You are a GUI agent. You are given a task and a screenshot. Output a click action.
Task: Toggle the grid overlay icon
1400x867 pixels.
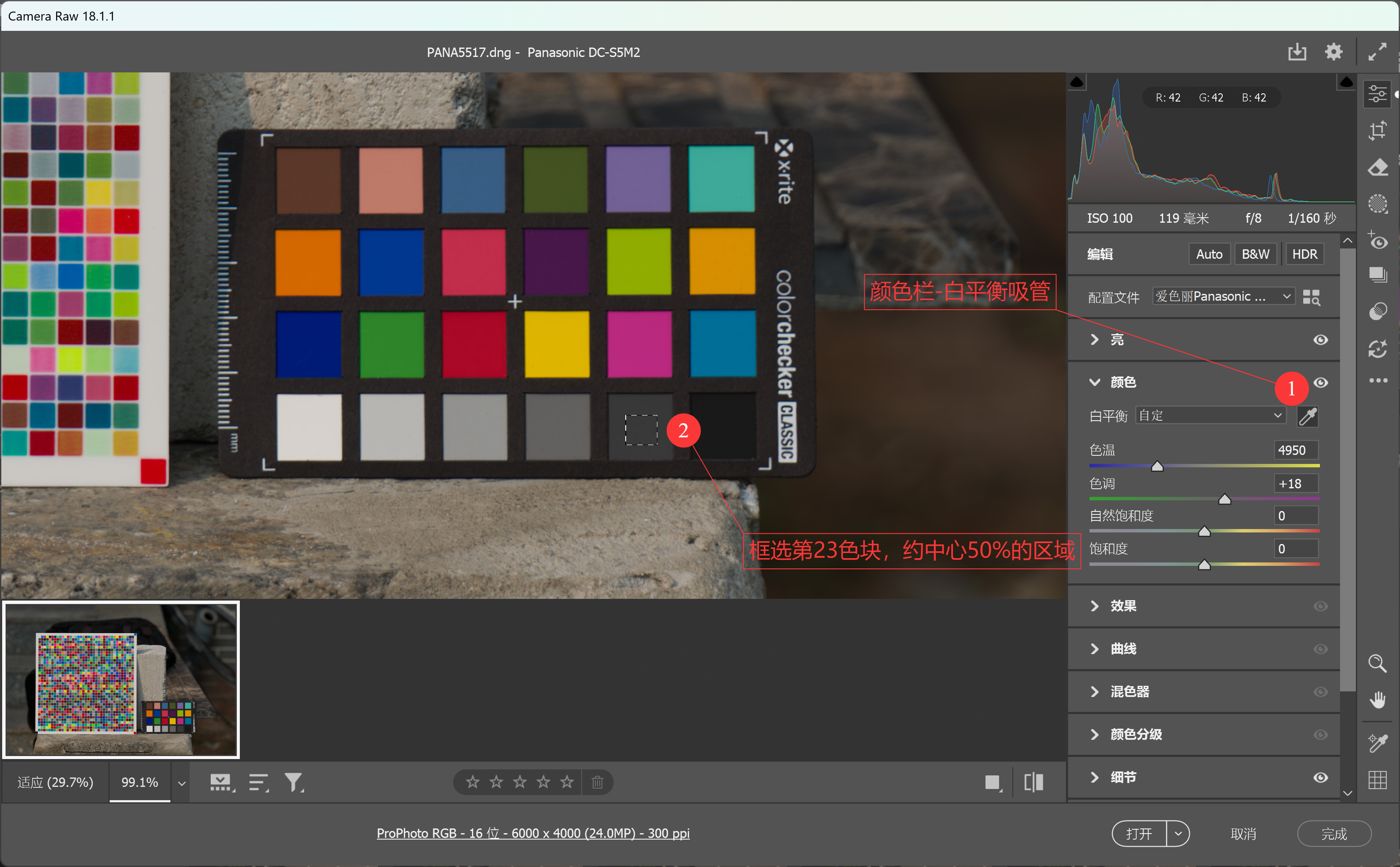[x=1377, y=780]
